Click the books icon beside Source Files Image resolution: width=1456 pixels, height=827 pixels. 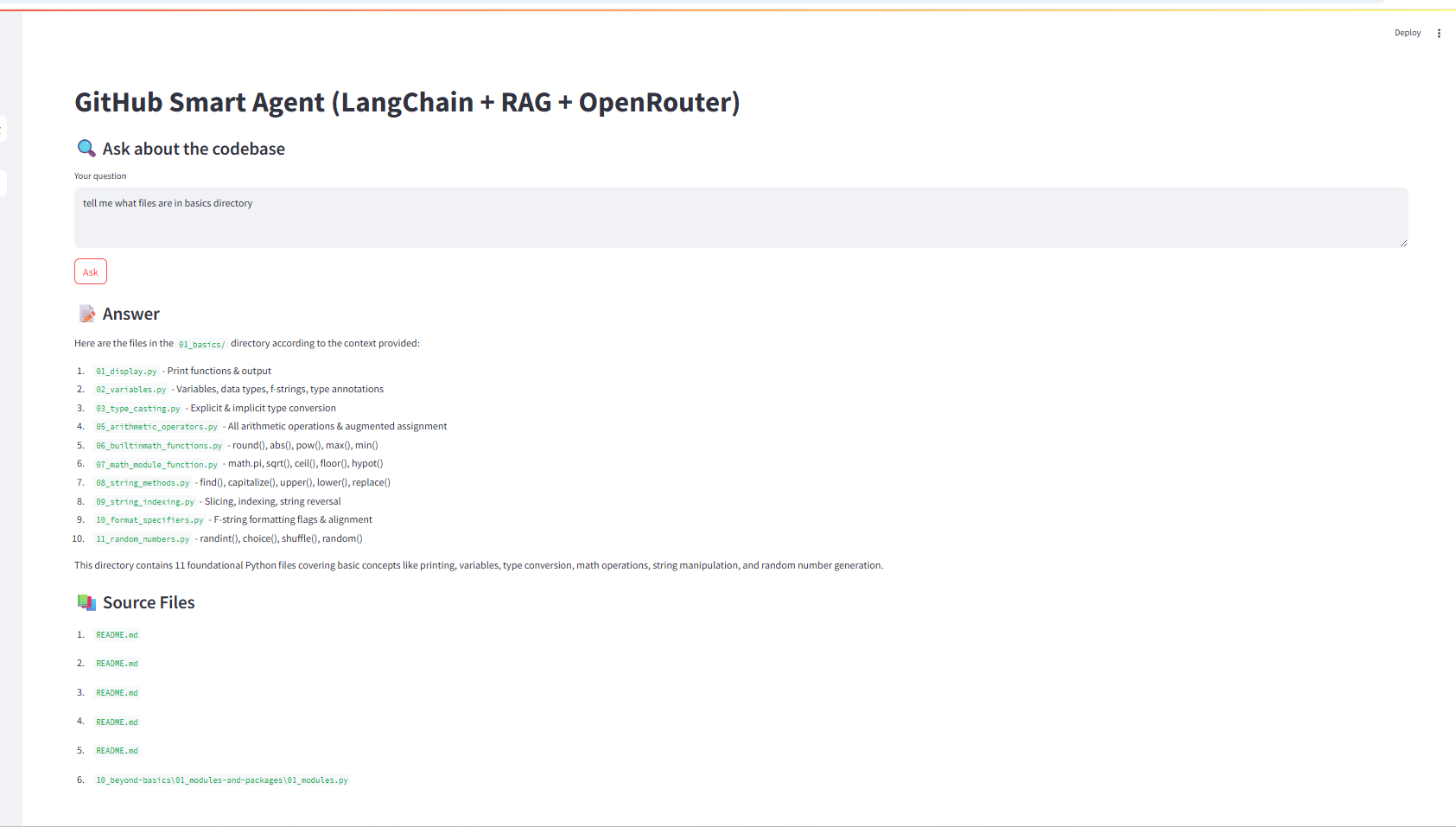pos(86,602)
